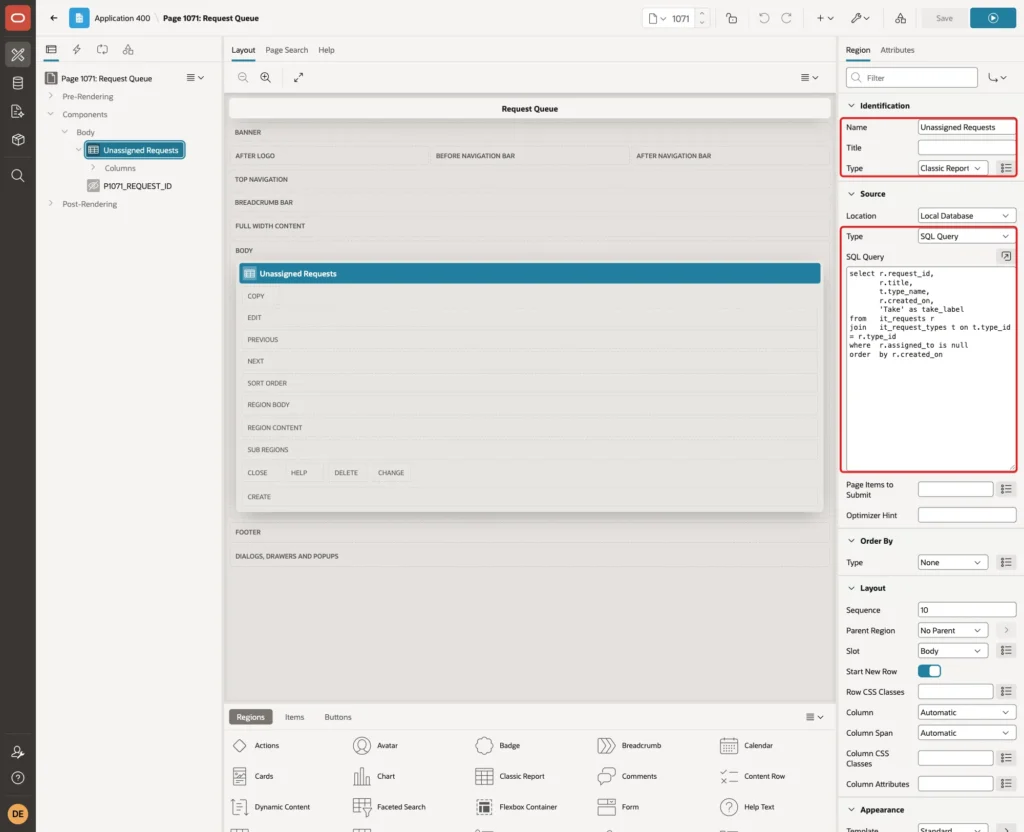Expand the Columns tree node

click(93, 168)
